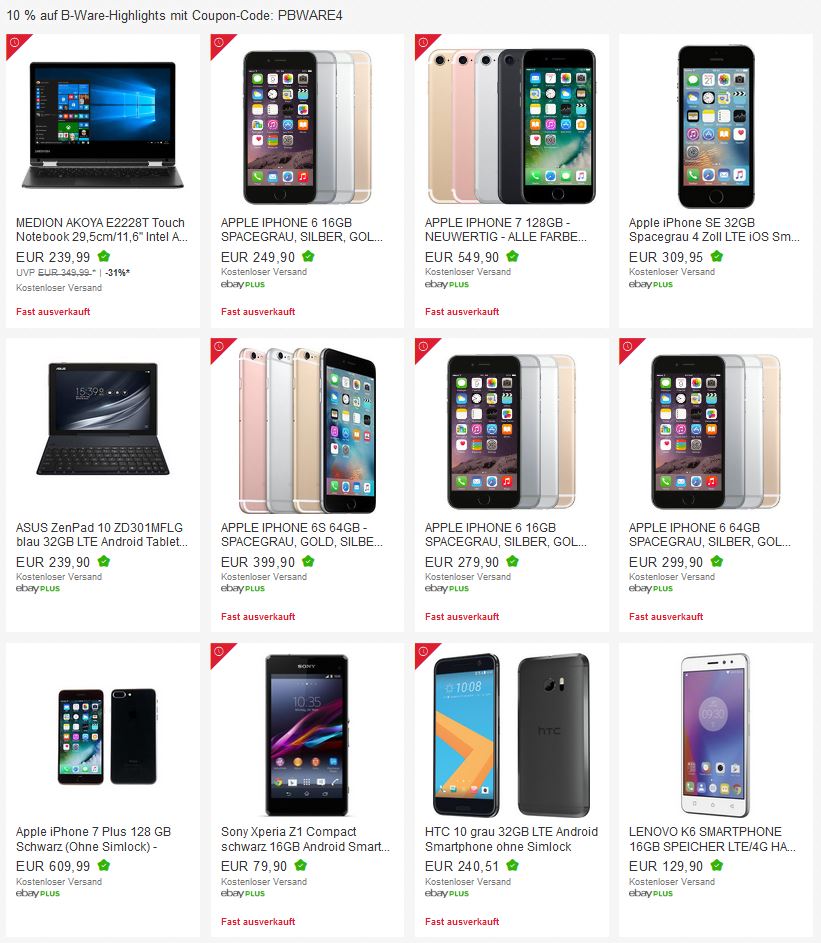821x943 pixels.
Task: Open the HTC 10 grau 32GB LTE title link
Action: pos(511,839)
